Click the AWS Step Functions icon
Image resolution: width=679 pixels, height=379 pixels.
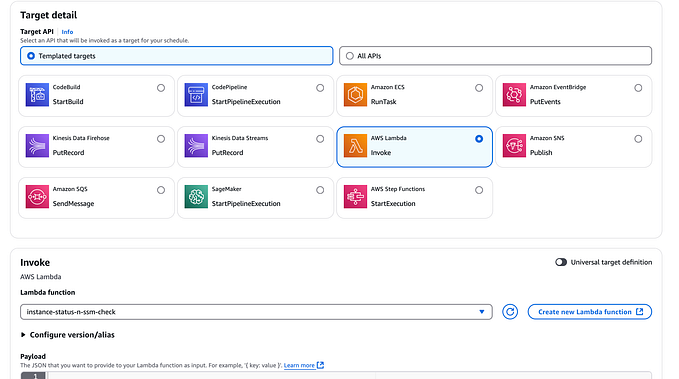tap(355, 197)
